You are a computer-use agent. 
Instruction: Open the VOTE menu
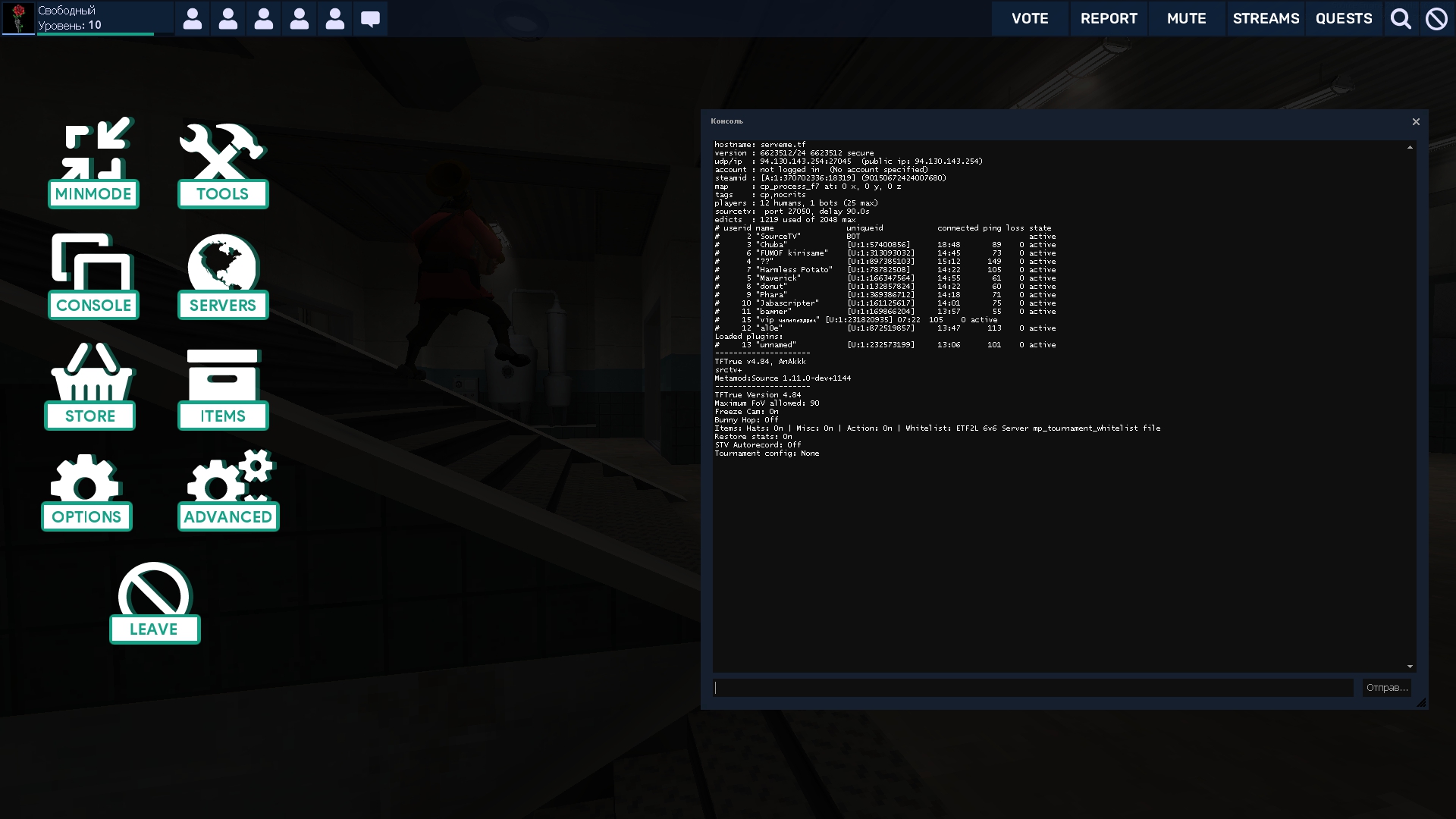1030,19
